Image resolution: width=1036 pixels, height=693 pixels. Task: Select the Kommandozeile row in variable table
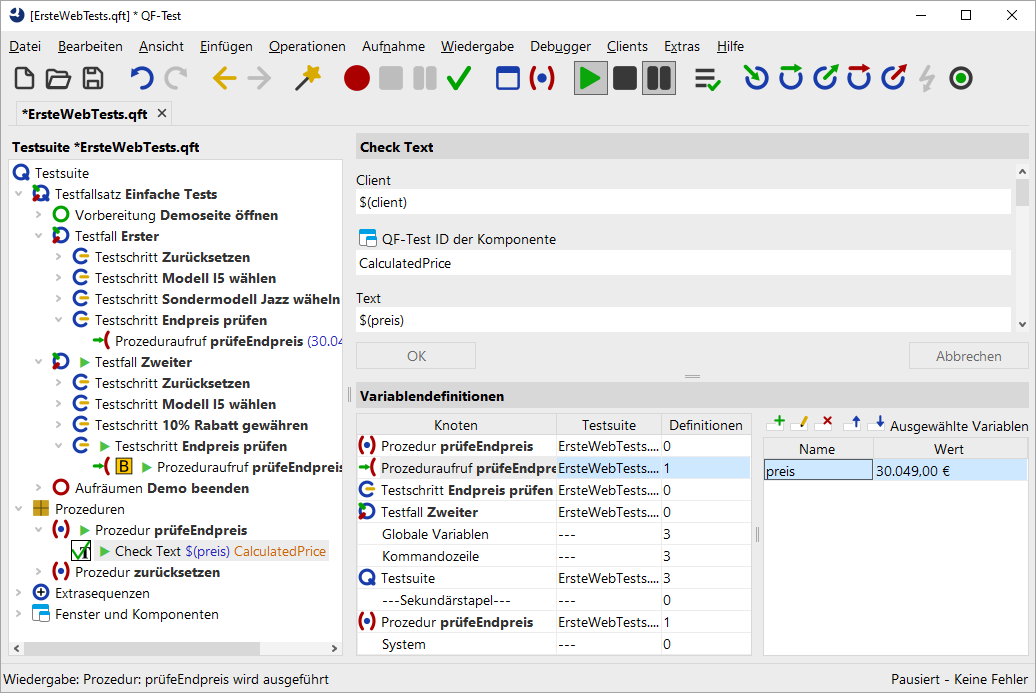[554, 556]
